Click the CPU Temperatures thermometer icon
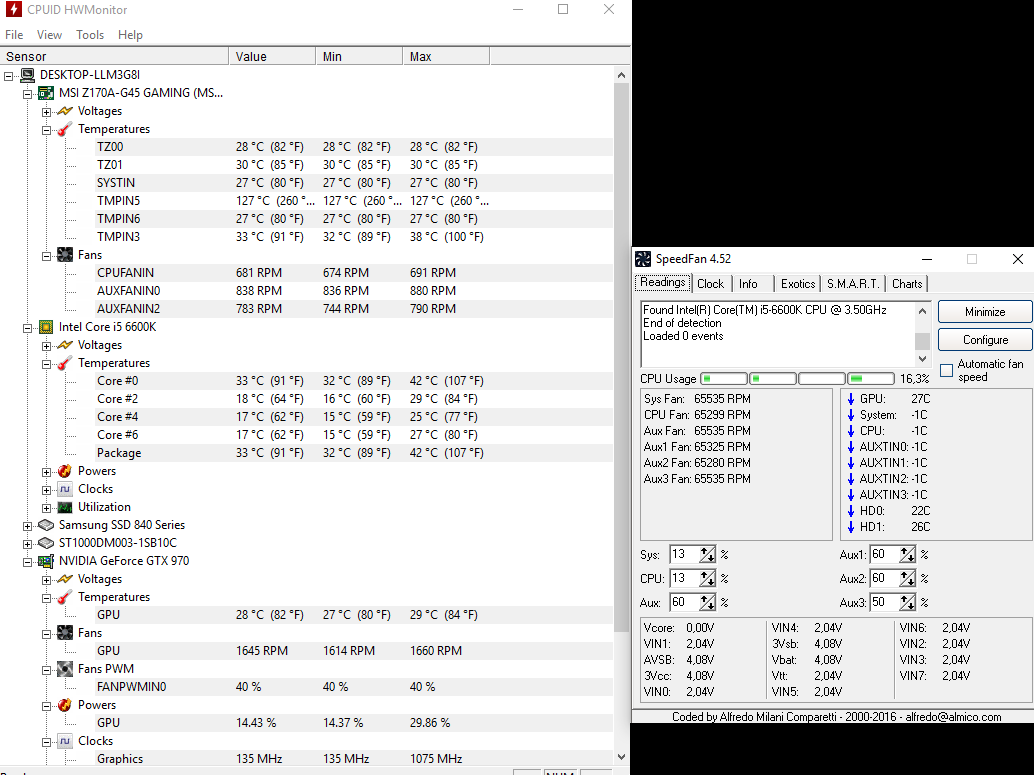Image resolution: width=1034 pixels, height=775 pixels. (x=65, y=363)
